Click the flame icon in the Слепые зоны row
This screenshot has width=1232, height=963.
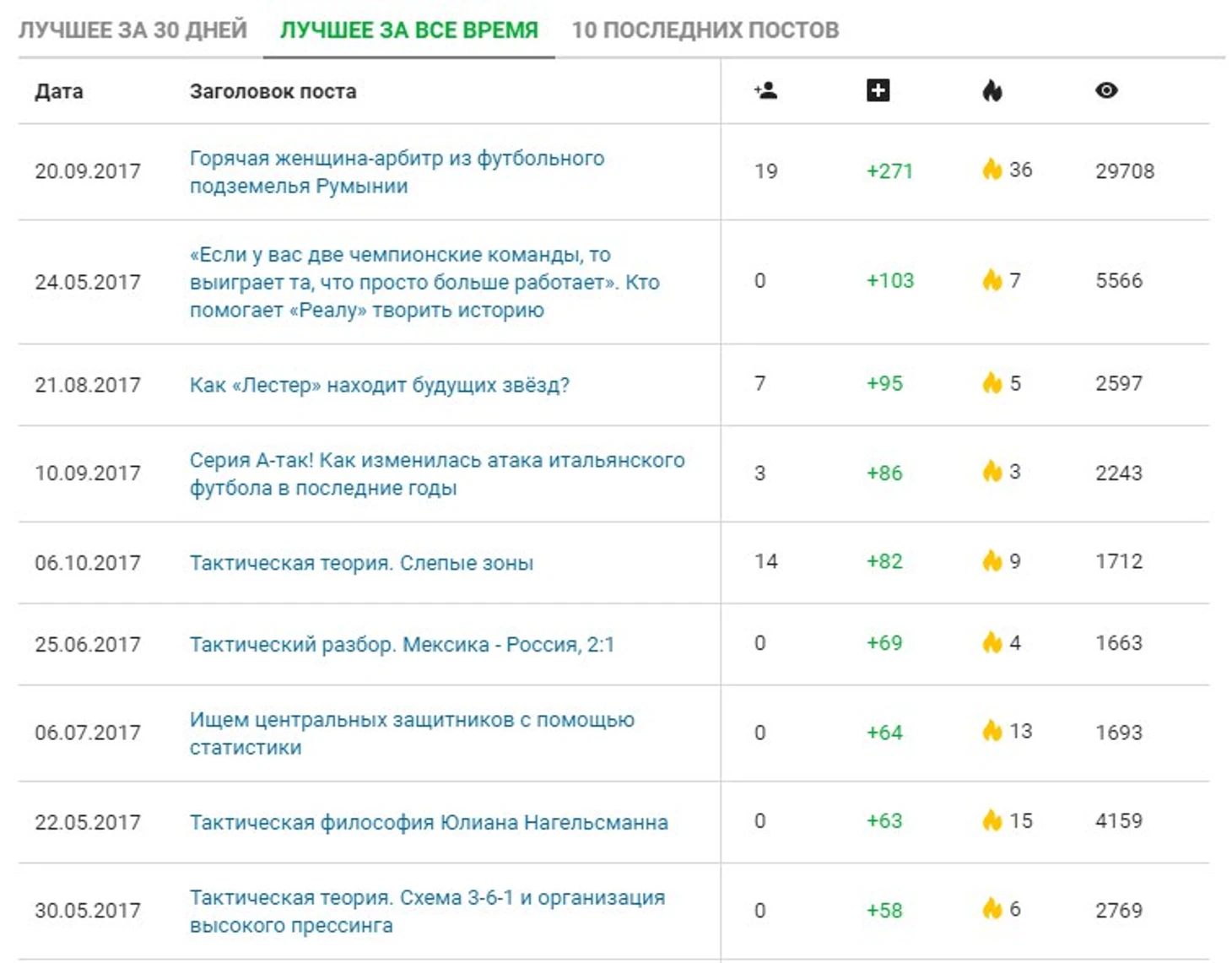pyautogui.click(x=992, y=561)
